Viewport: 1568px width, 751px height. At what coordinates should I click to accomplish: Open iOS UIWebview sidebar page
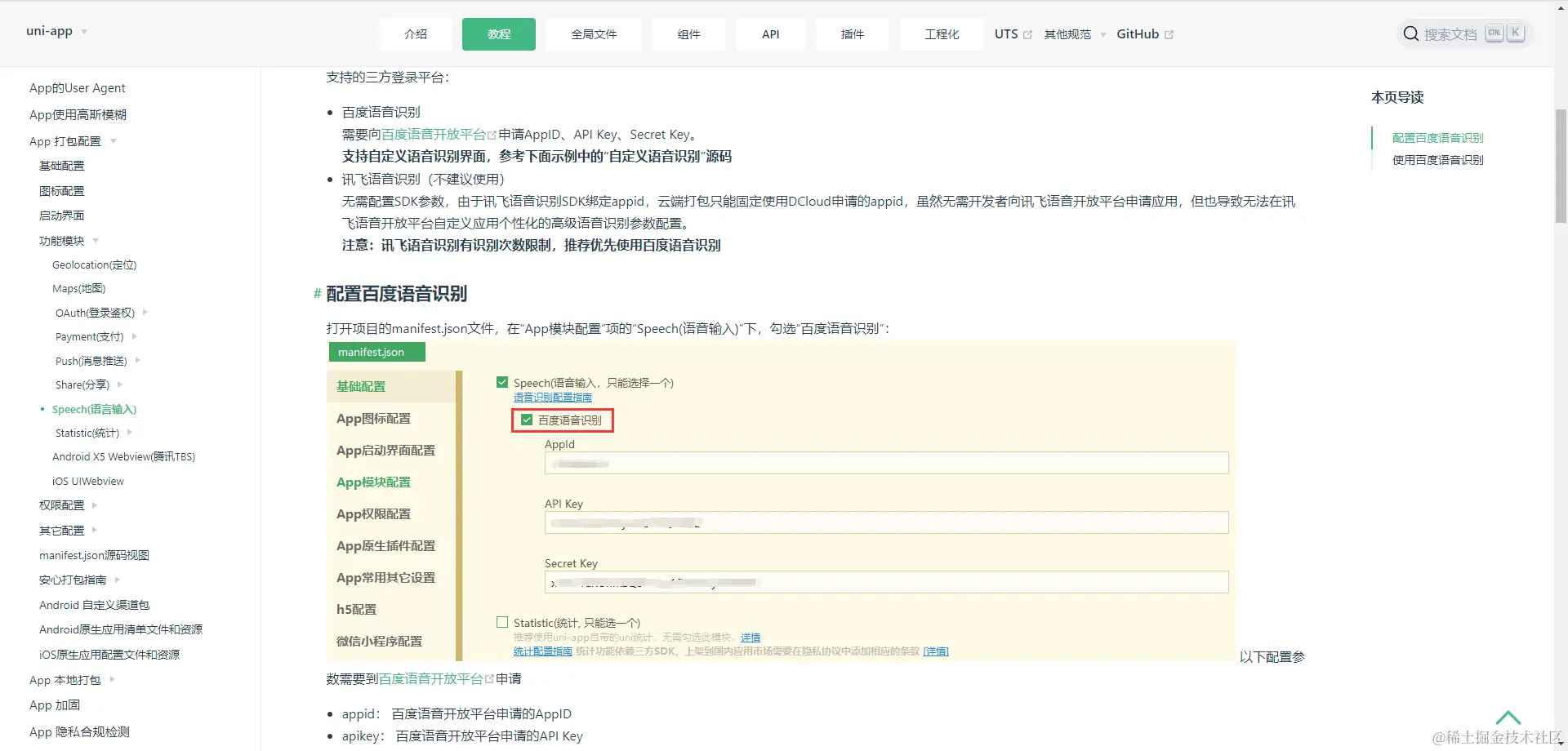click(x=88, y=482)
